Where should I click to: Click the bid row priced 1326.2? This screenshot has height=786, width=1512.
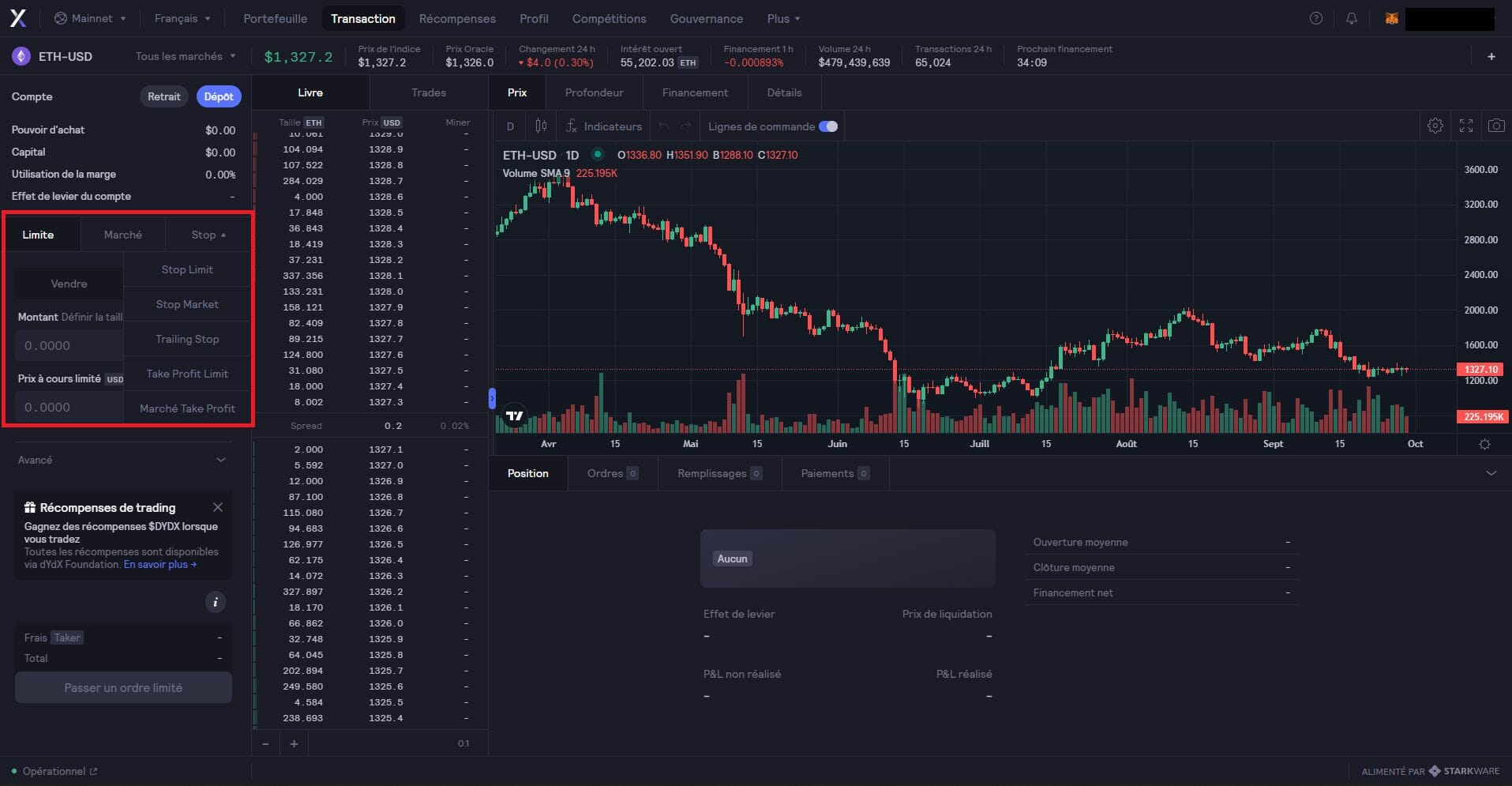pyautogui.click(x=371, y=592)
